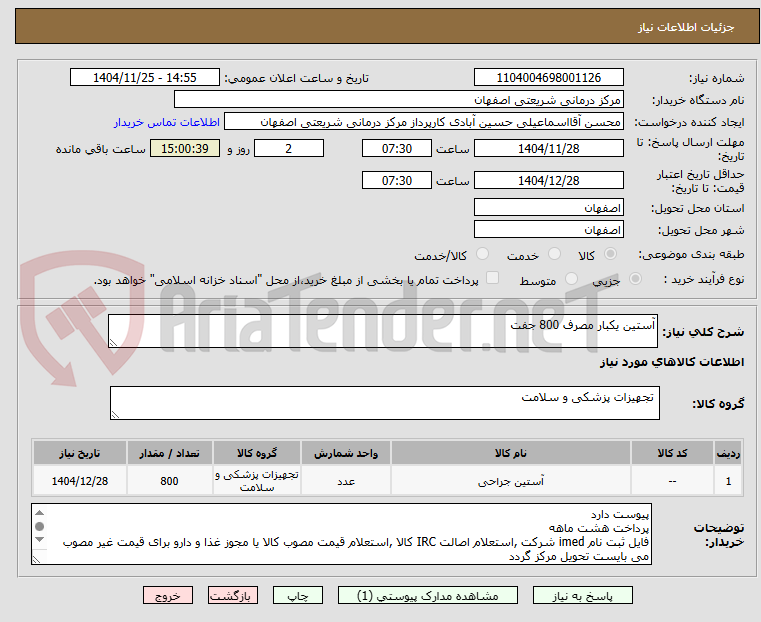Click the واحد شمارش column header
Screen dimensions: 761x622
click(346, 453)
